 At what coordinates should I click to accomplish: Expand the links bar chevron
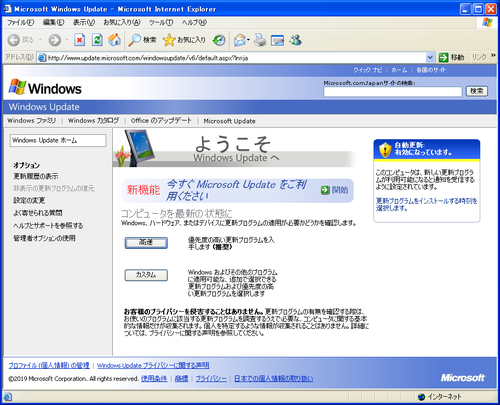493,56
